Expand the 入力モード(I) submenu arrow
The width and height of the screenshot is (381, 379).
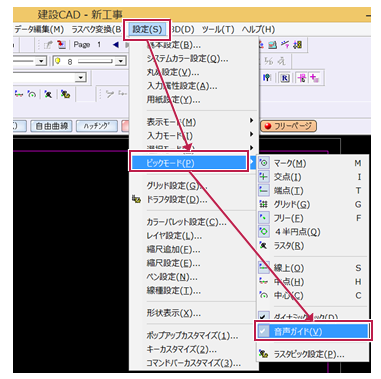pyautogui.click(x=252, y=134)
